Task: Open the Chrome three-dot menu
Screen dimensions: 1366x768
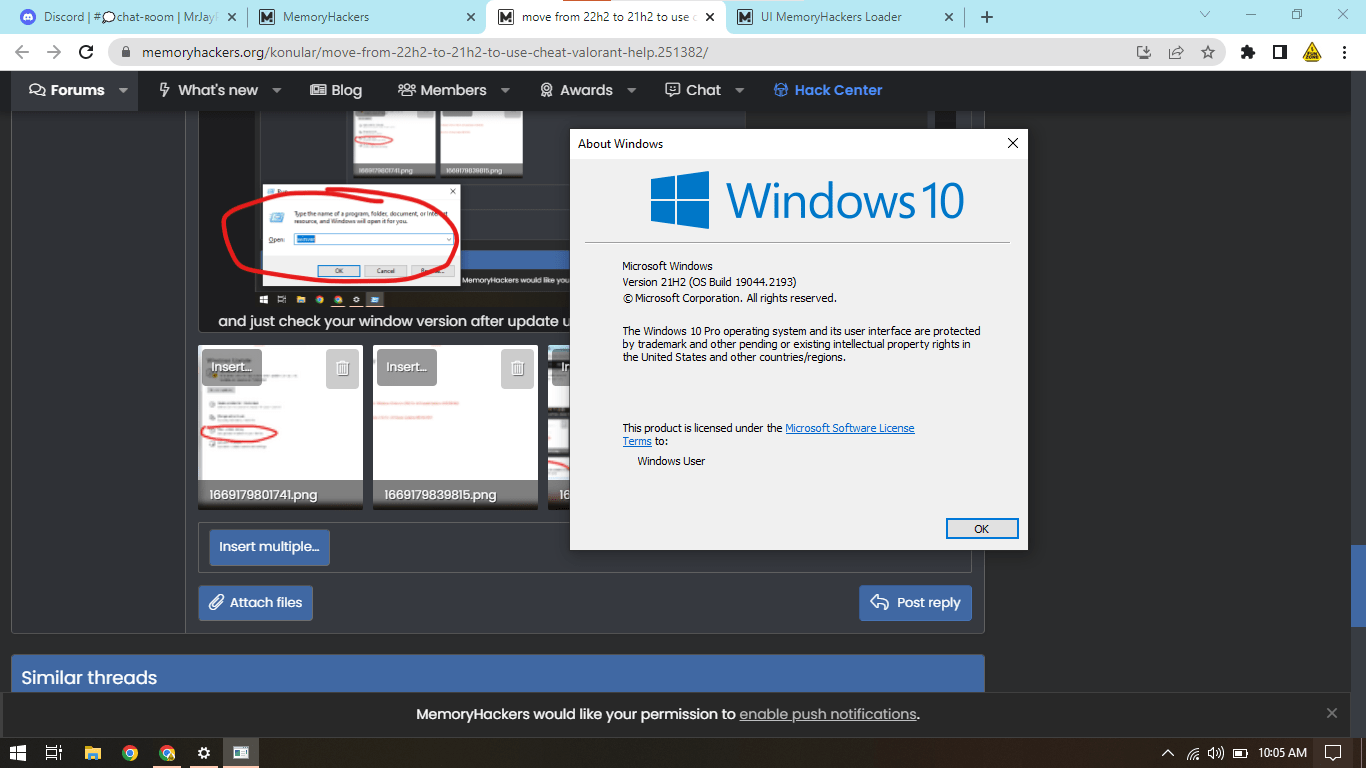Action: [1344, 52]
